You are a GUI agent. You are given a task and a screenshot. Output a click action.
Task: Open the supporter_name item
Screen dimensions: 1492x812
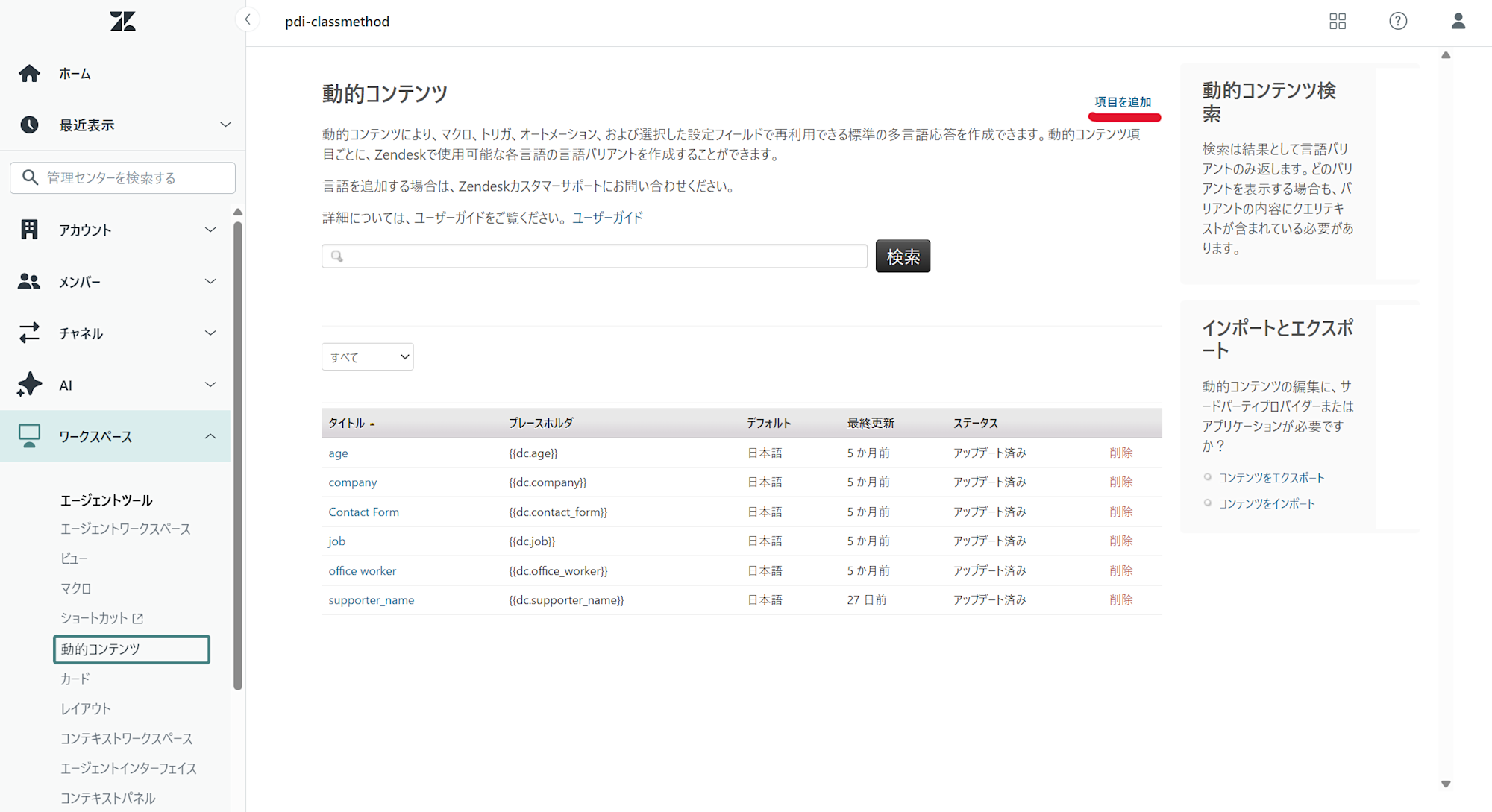[x=371, y=600]
